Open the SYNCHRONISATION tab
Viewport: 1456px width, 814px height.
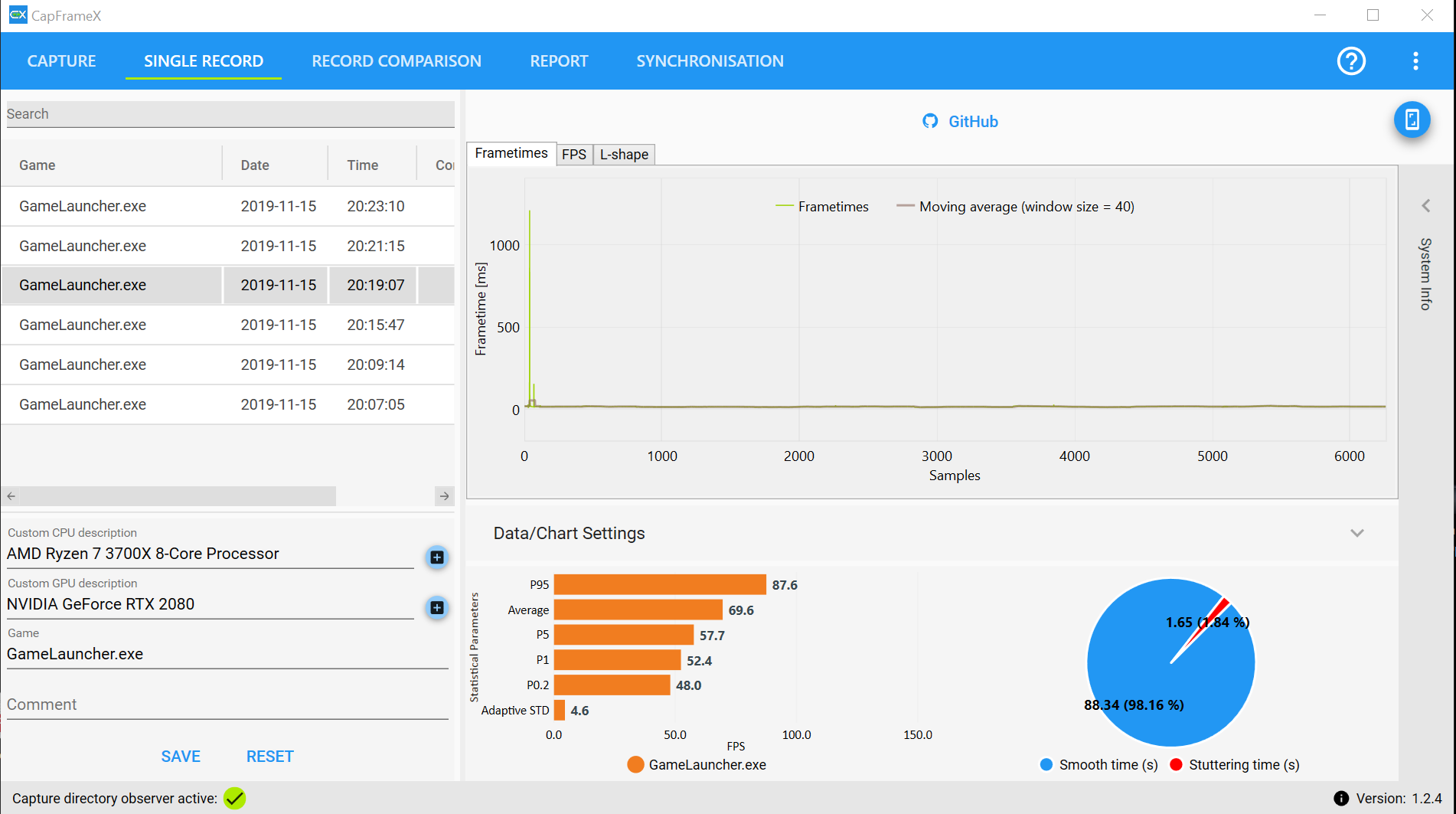pos(710,61)
